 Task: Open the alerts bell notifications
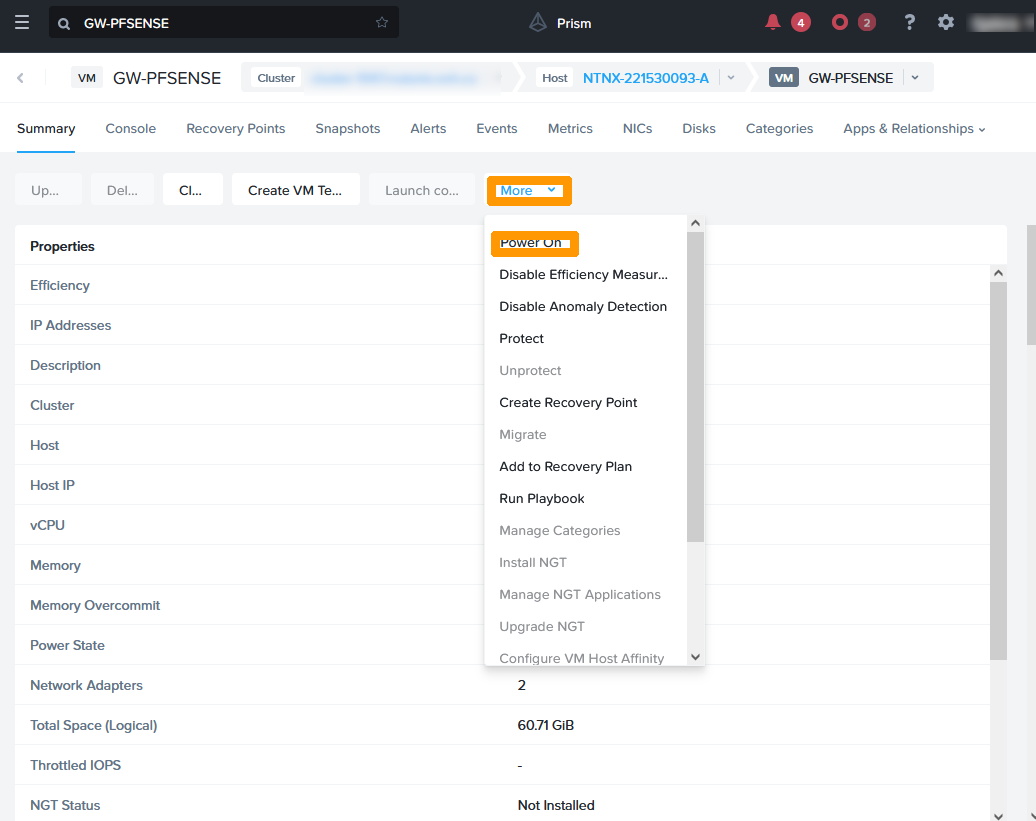tap(773, 22)
